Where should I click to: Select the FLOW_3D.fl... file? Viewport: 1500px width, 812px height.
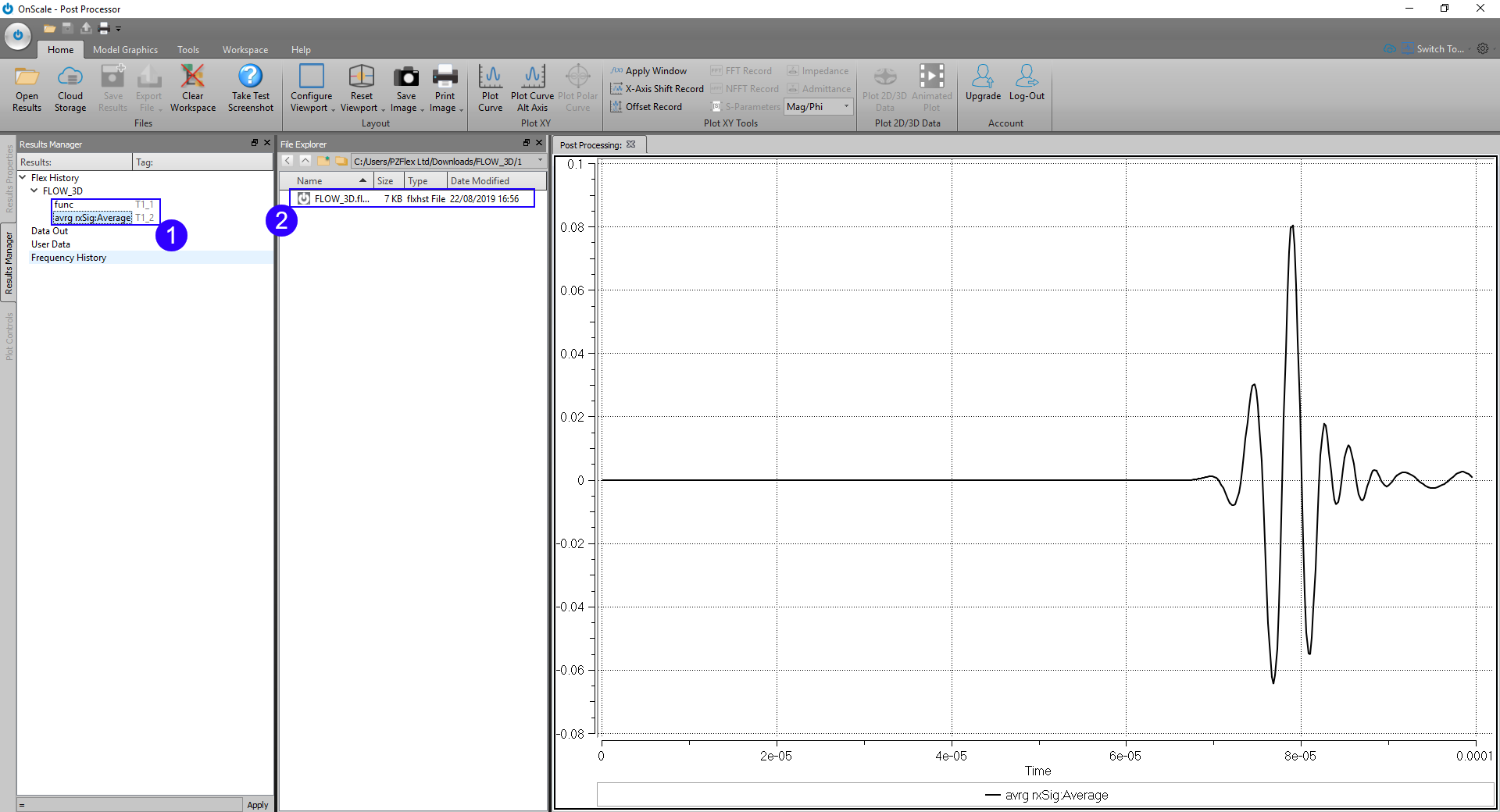[412, 199]
